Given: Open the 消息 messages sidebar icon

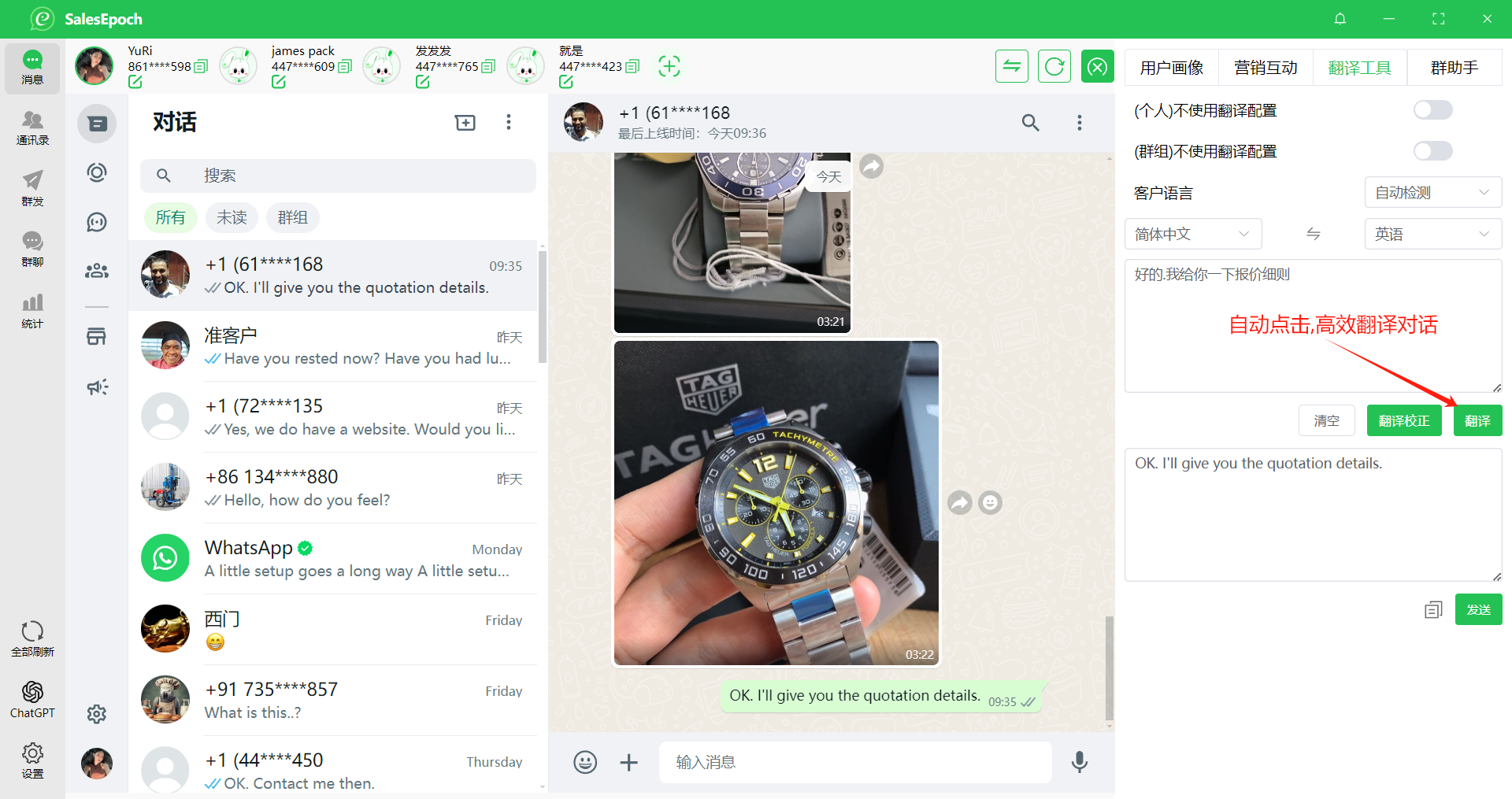Looking at the screenshot, I should 32,68.
